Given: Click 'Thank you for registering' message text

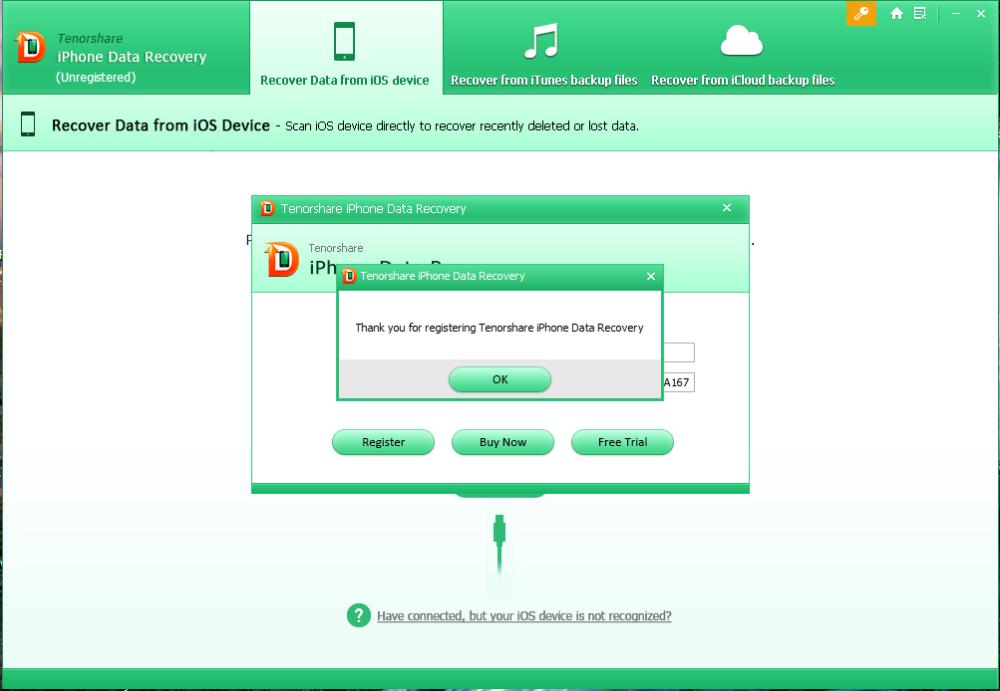Looking at the screenshot, I should [499, 327].
